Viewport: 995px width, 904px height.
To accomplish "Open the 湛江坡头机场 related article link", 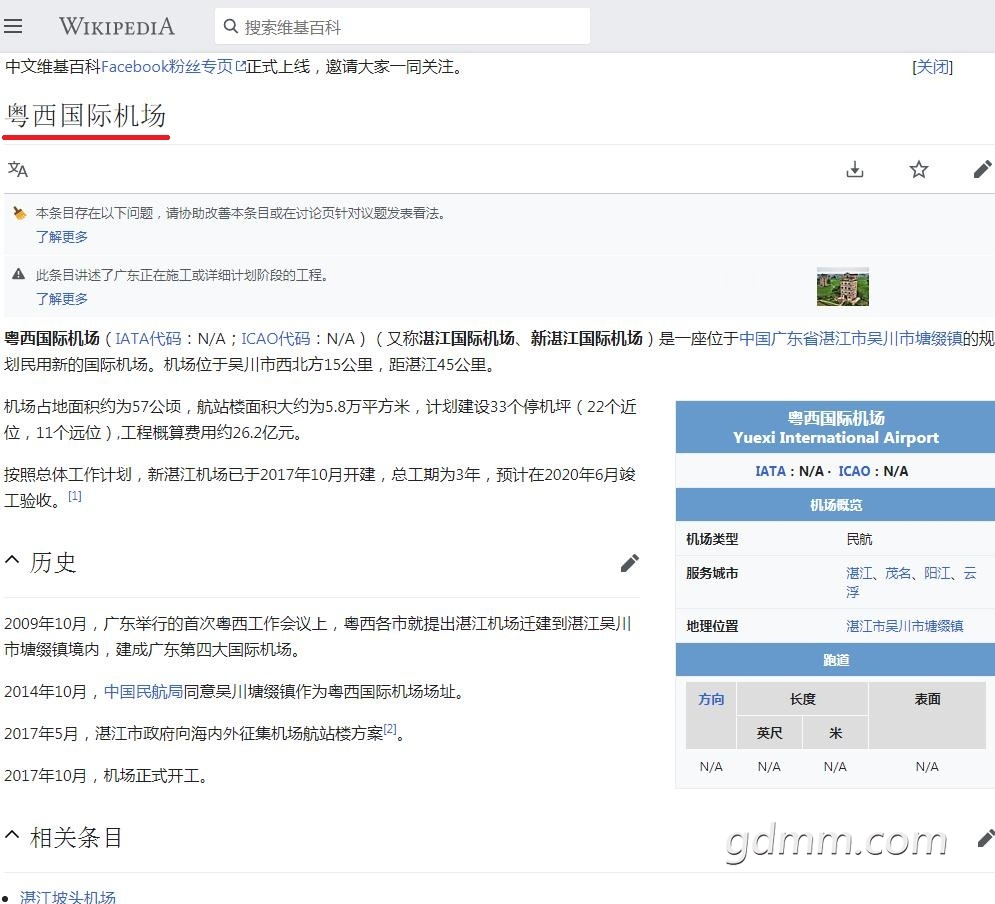I will pyautogui.click(x=68, y=897).
